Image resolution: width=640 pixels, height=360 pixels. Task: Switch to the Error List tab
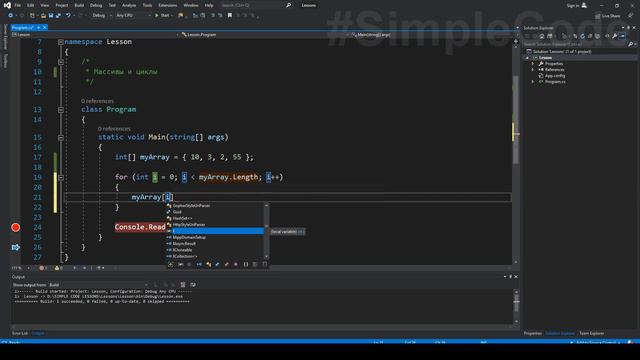[x=20, y=333]
